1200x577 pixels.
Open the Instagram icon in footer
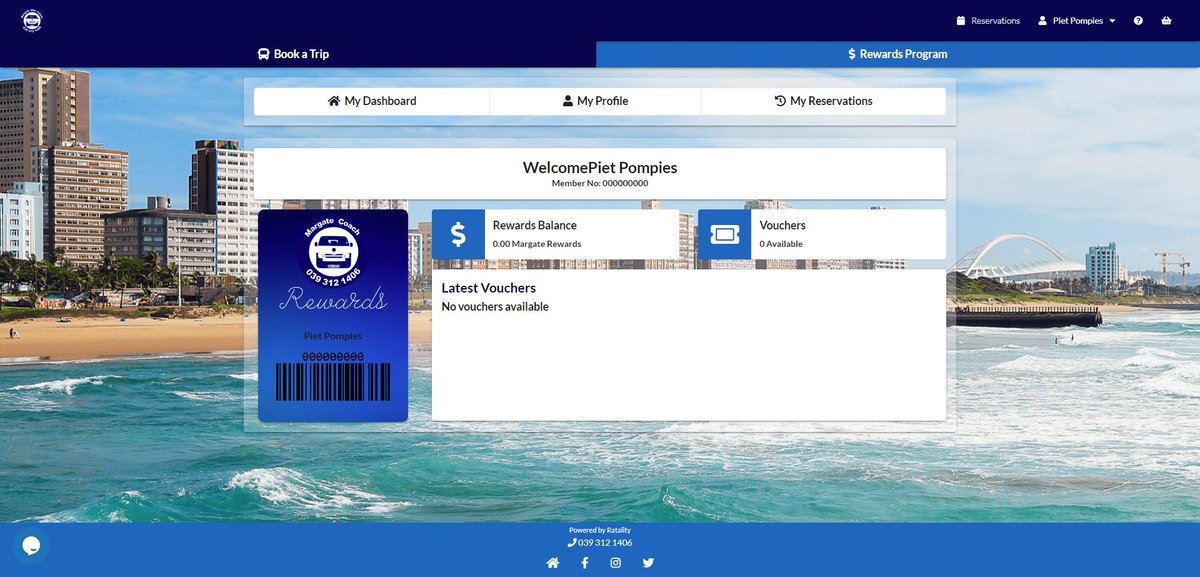616,563
